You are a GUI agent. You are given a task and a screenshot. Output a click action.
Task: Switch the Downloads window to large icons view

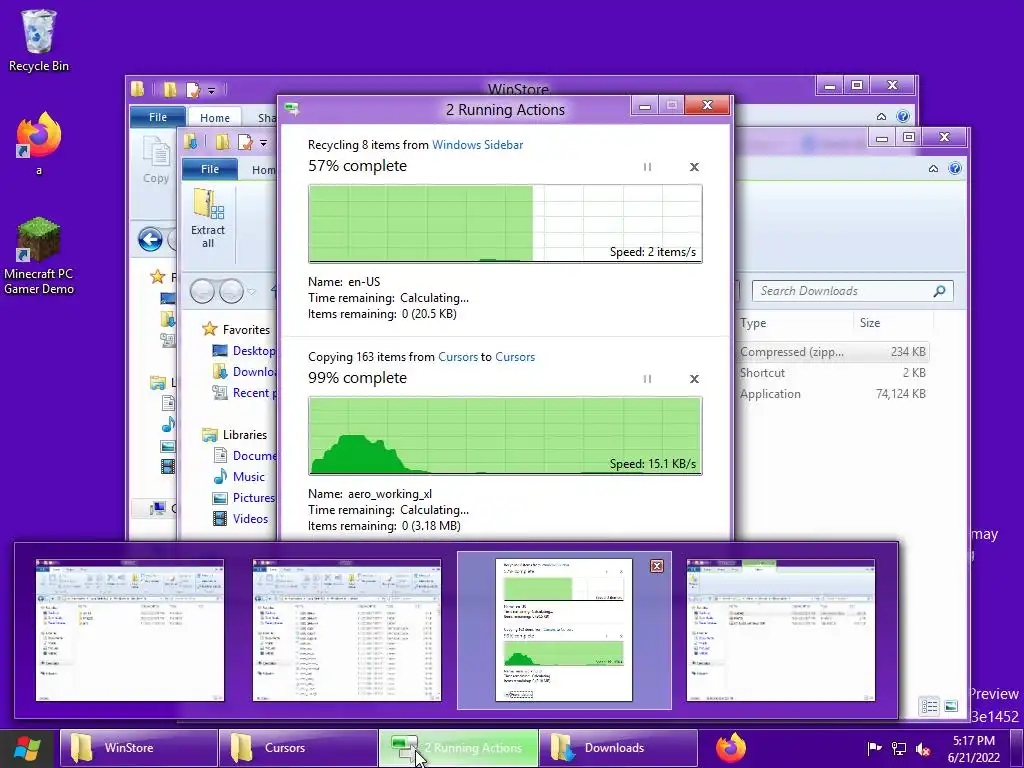click(x=951, y=706)
